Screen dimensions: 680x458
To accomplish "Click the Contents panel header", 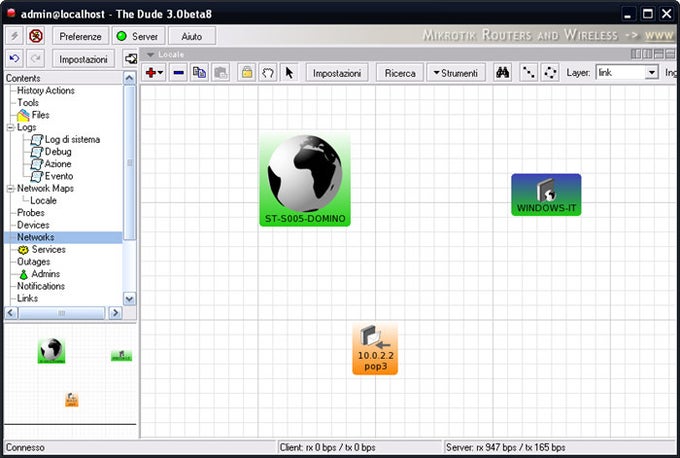I will (x=64, y=78).
